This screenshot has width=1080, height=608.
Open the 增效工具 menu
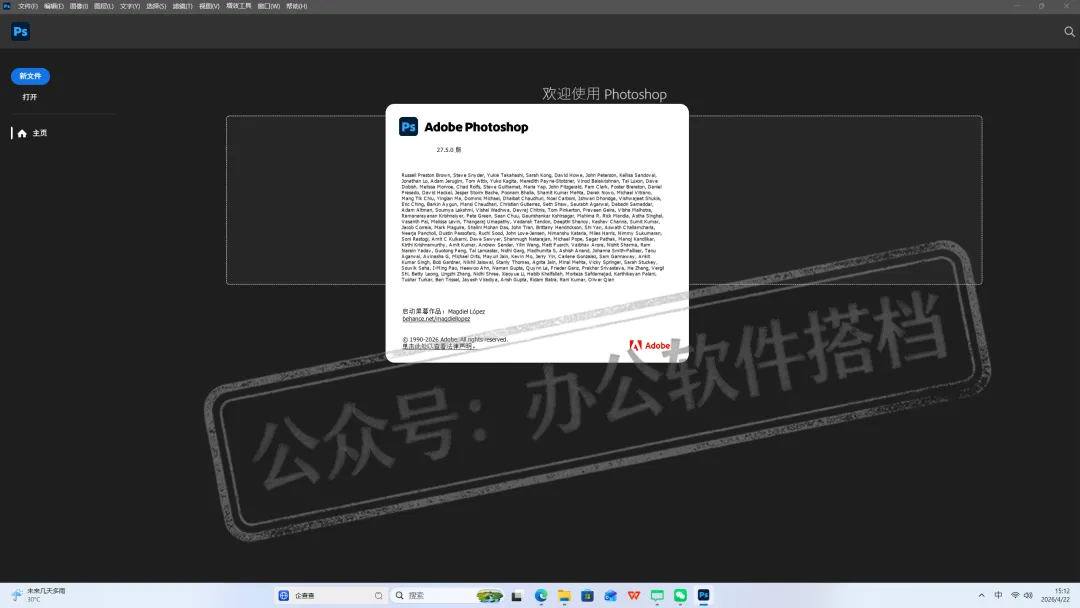coord(238,6)
